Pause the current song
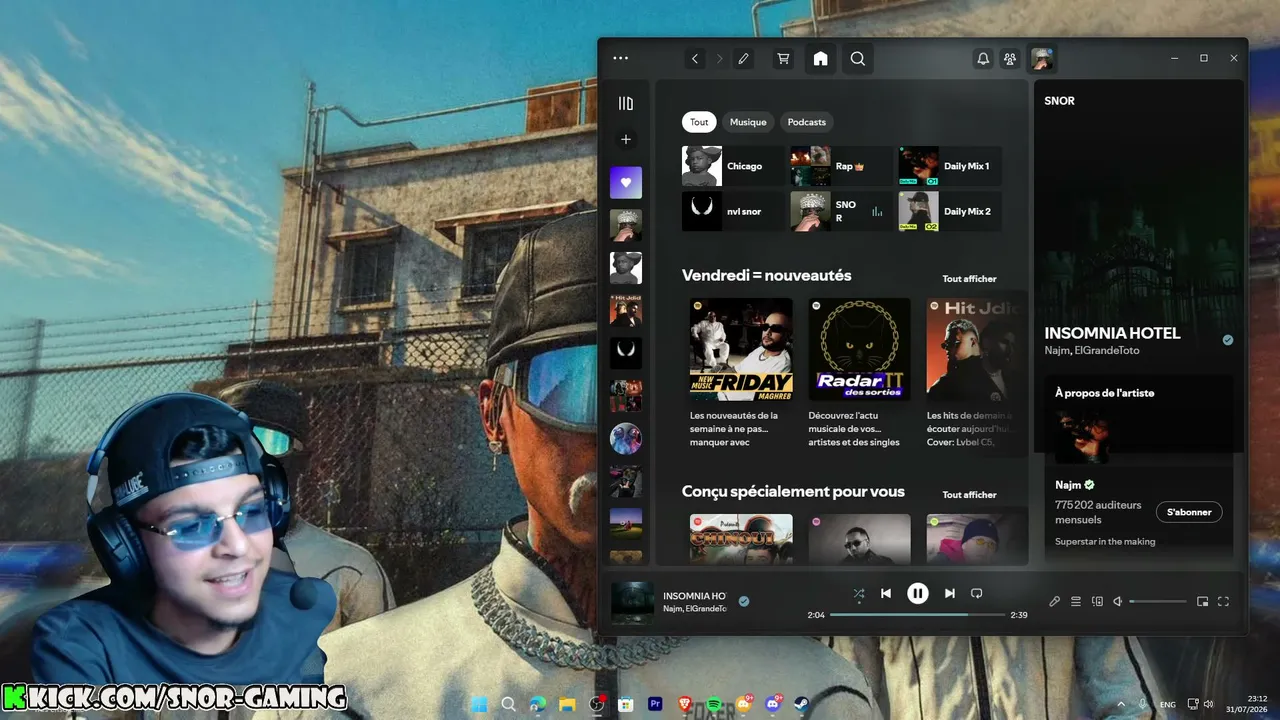1280x720 pixels. (918, 593)
